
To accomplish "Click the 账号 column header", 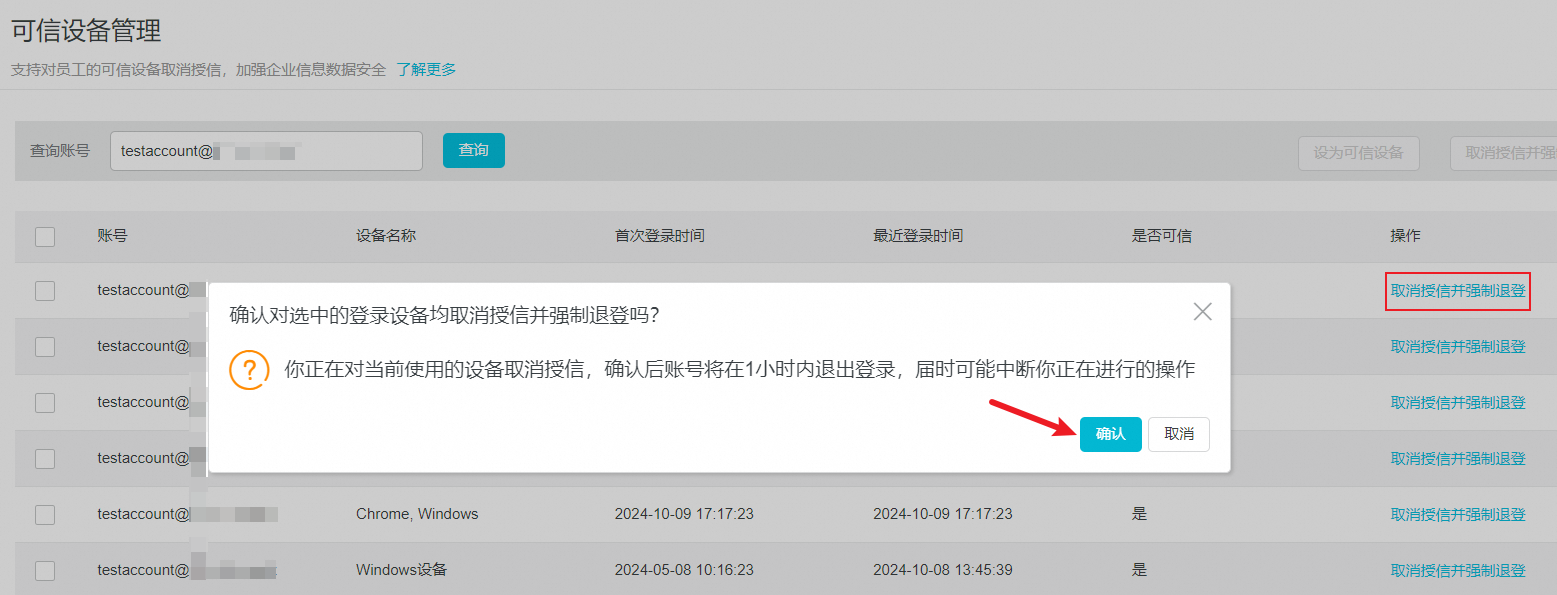I will tap(112, 236).
